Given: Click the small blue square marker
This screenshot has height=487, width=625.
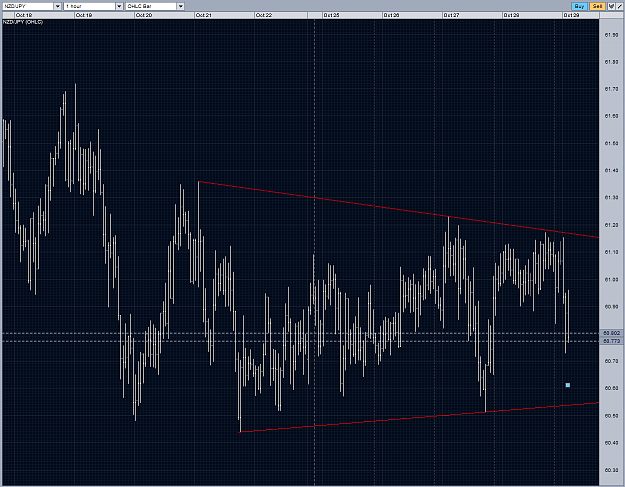Looking at the screenshot, I should (568, 385).
